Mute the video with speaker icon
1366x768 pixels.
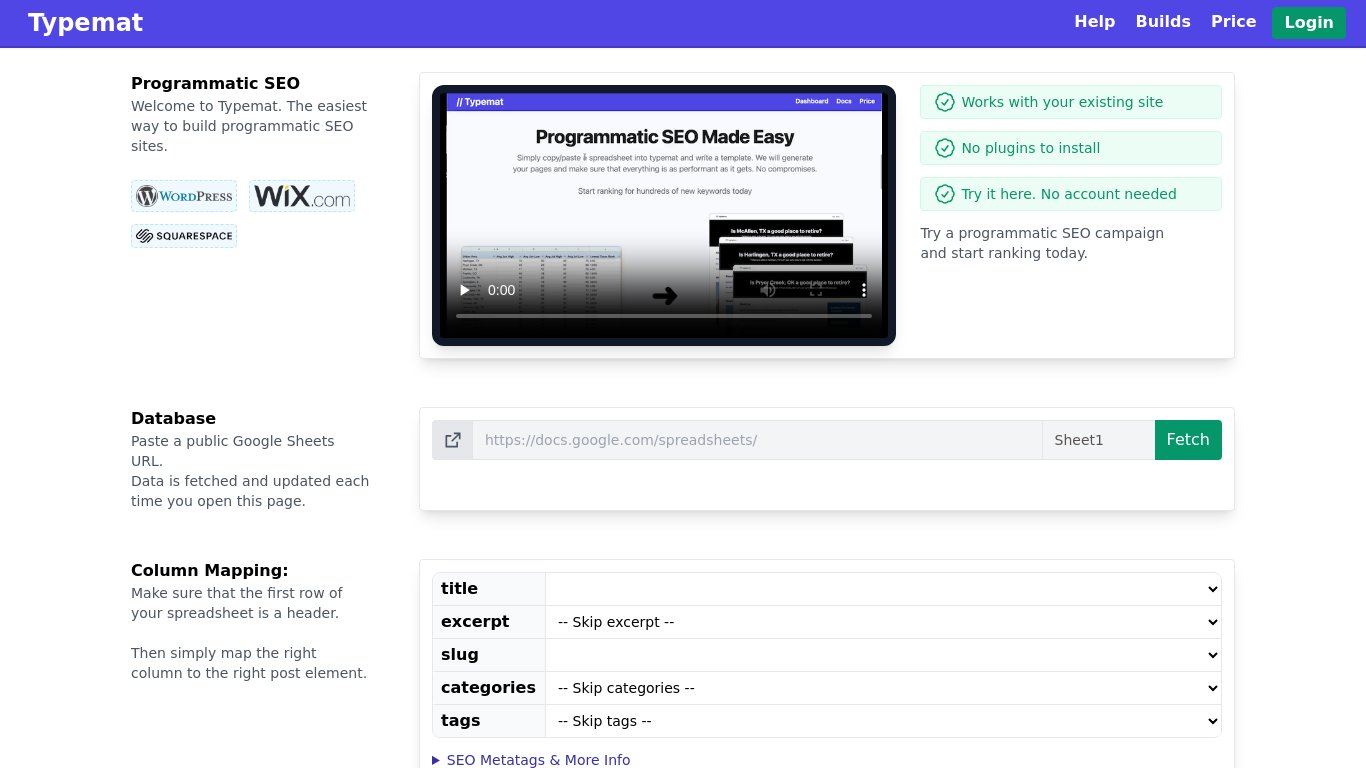(x=768, y=290)
